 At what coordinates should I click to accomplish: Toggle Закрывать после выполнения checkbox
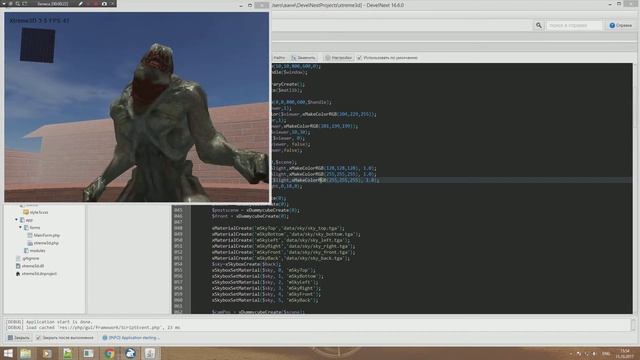point(38,338)
